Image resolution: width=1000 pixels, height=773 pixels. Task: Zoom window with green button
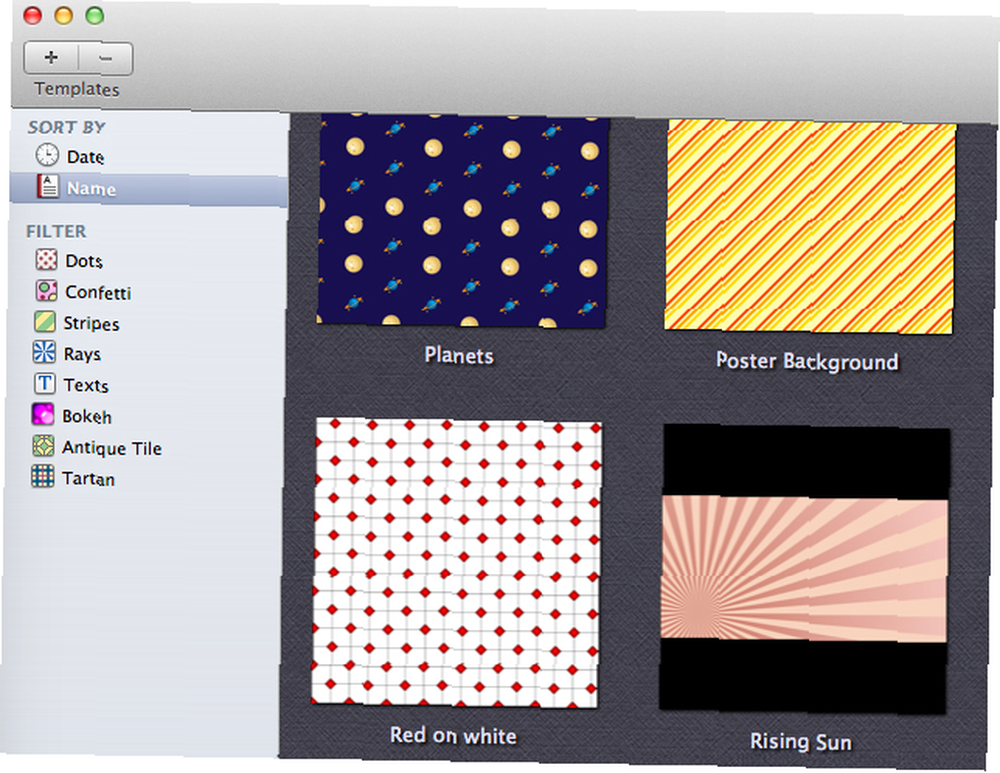95,15
